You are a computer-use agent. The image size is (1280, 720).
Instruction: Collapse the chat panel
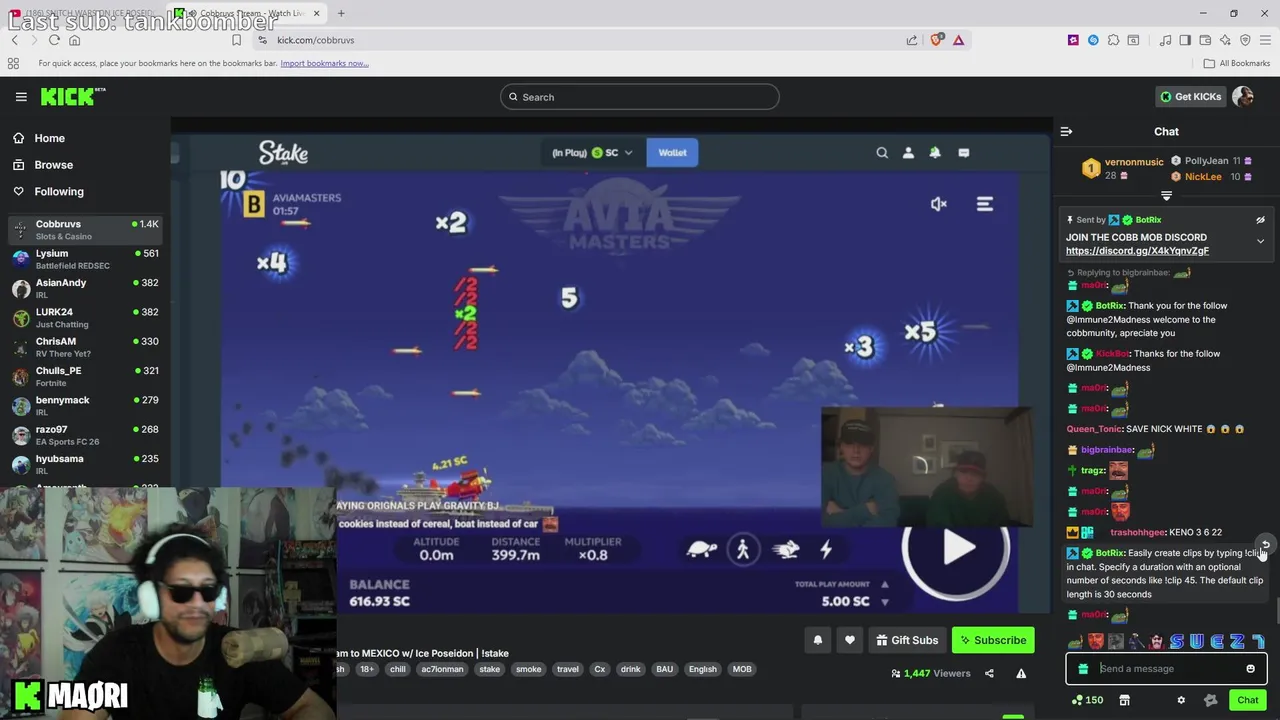(x=1066, y=131)
